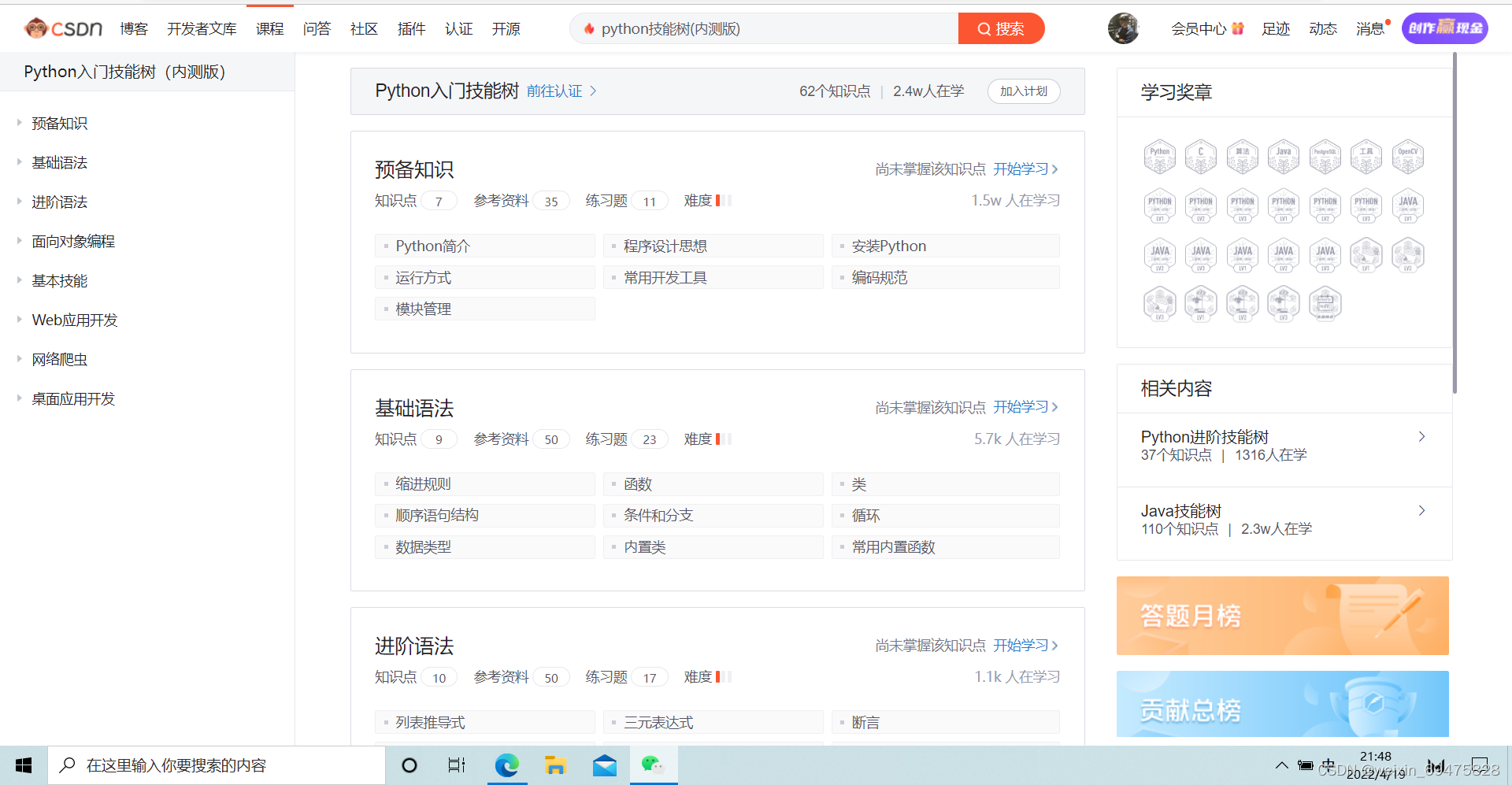Open the user avatar profile menu

[1123, 28]
